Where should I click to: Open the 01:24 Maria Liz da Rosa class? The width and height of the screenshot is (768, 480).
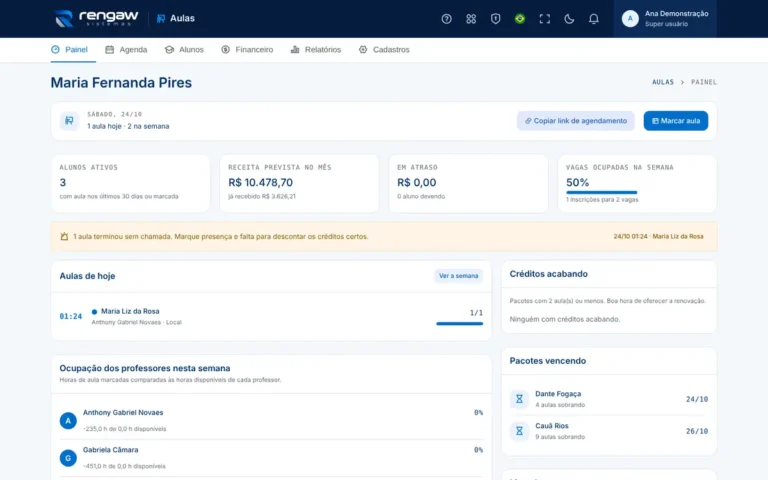[x=271, y=316]
